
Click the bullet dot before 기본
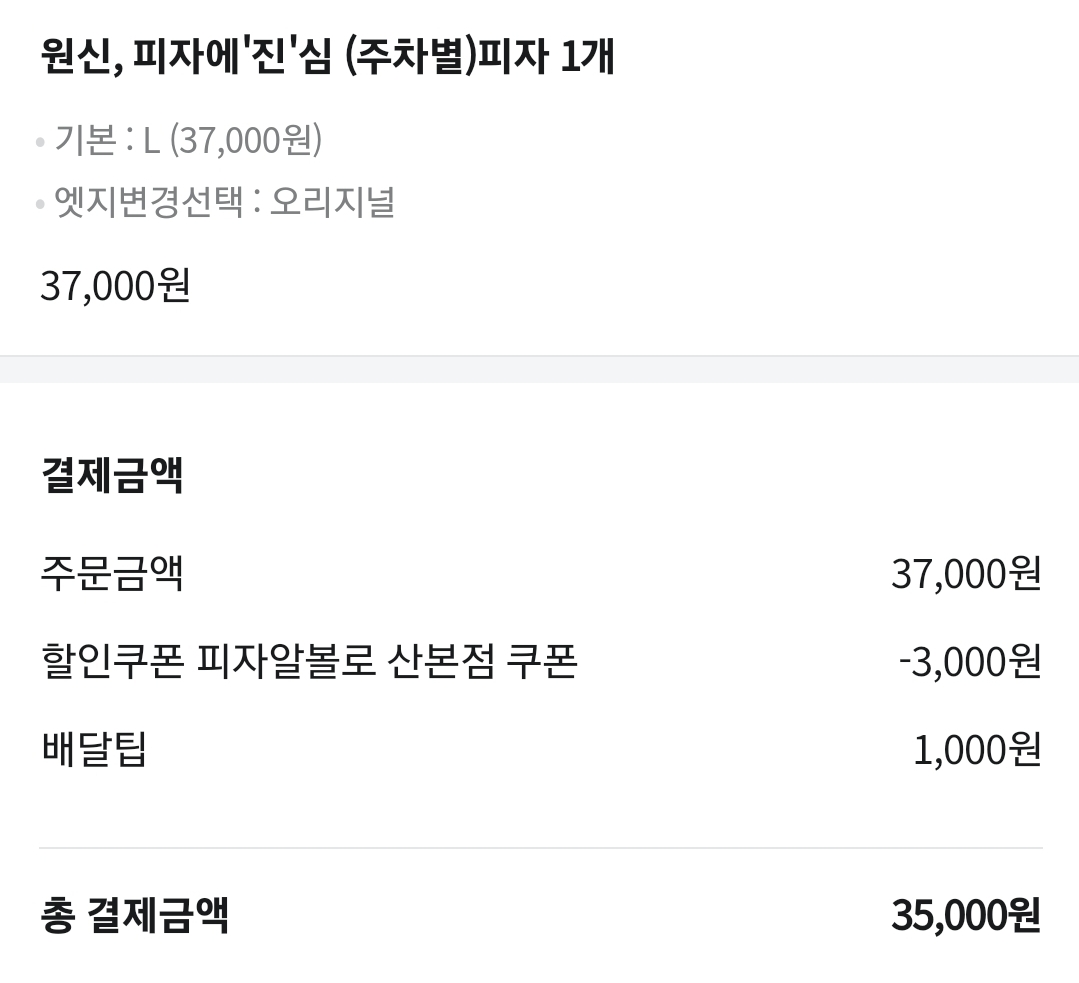pyautogui.click(x=40, y=142)
